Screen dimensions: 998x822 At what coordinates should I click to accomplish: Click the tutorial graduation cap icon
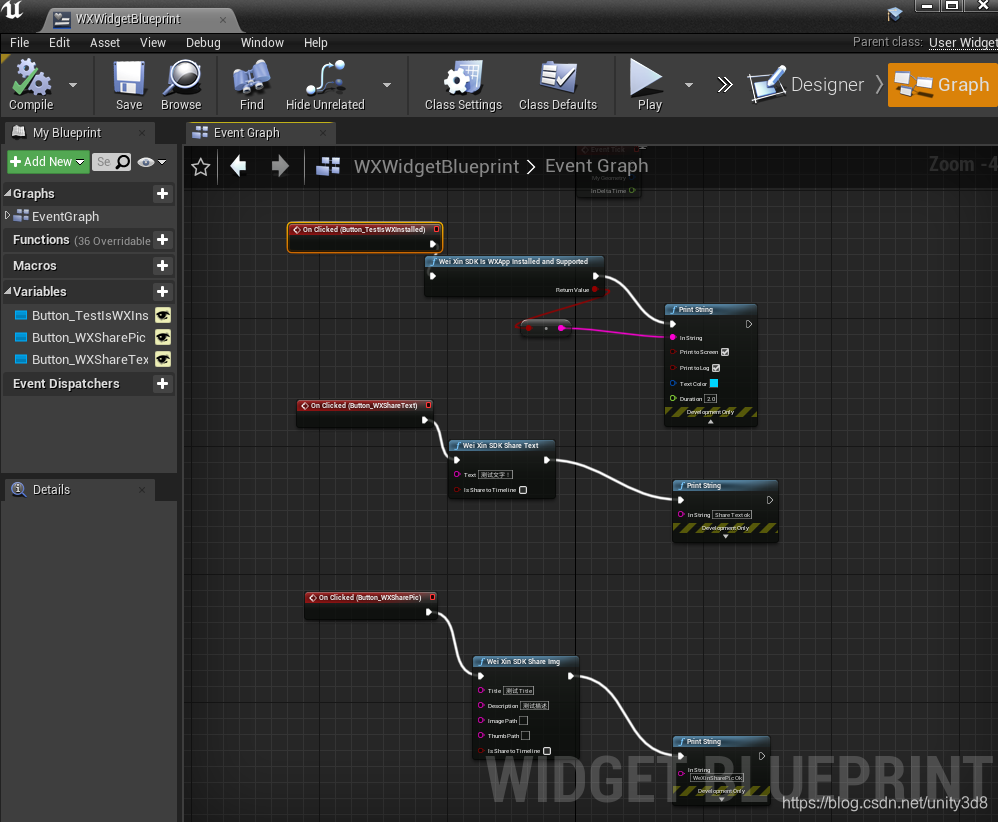point(894,14)
